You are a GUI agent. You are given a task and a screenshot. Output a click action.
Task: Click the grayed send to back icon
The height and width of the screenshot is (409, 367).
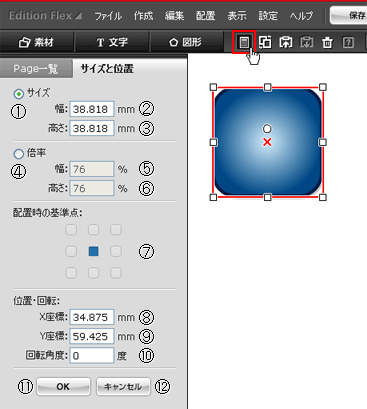click(307, 42)
